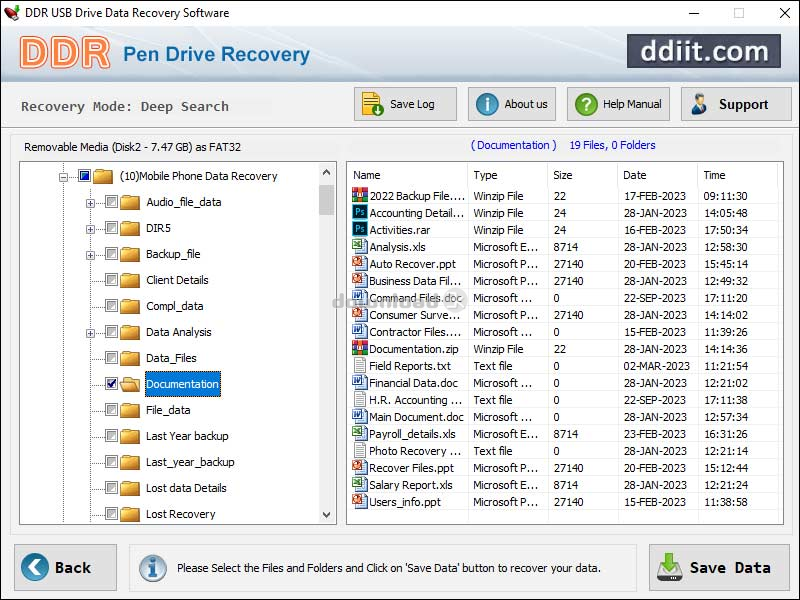Expand the Data Analysis tree node
Screen dimensions: 800x600
coord(91,333)
